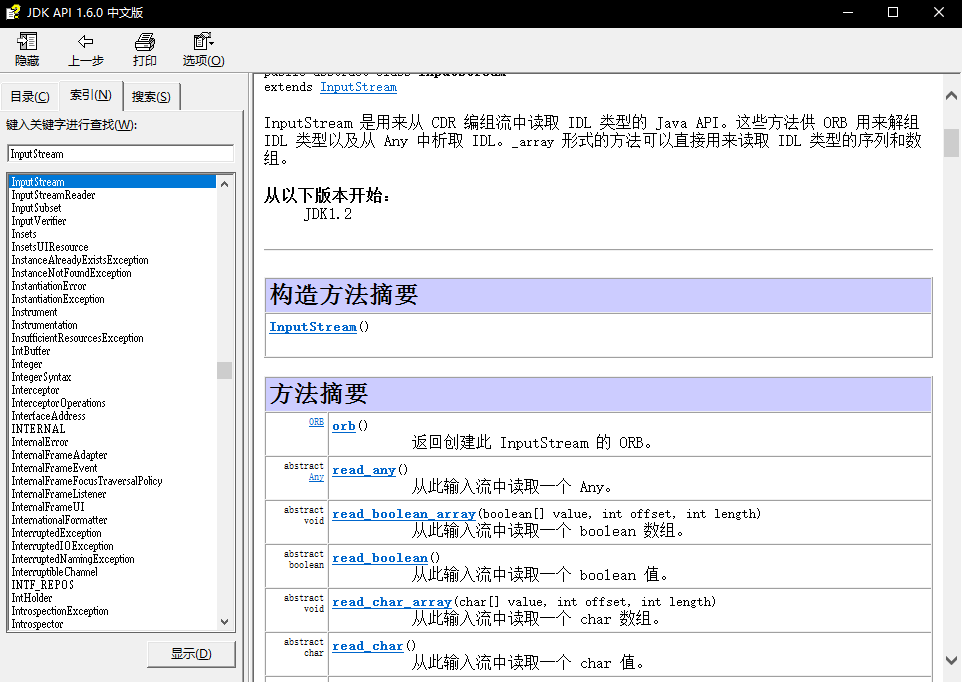
Task: Open the read_char_array method link
Action: click(392, 602)
